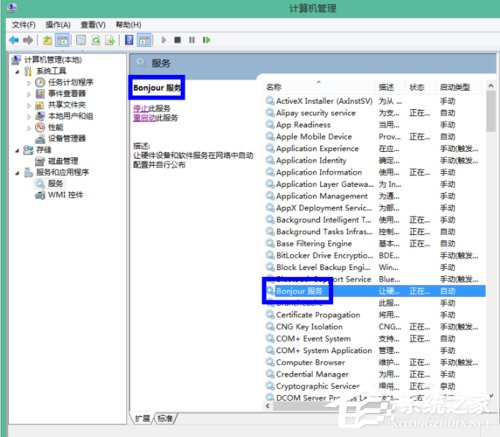Select 设备管理器 in the tree
The width and height of the screenshot is (500, 437).
(67, 138)
